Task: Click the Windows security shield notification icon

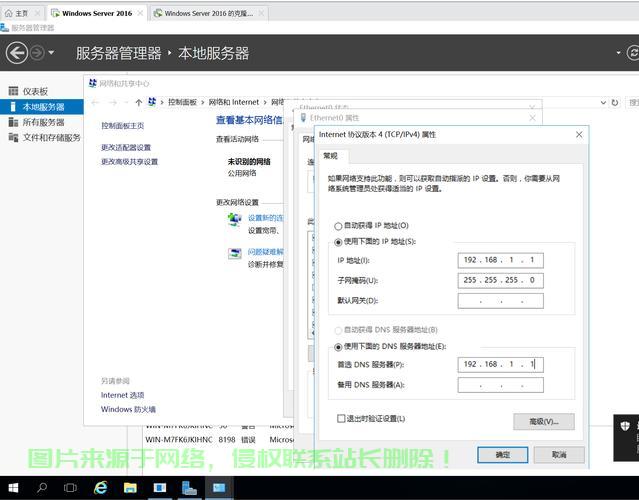Action: [625, 426]
